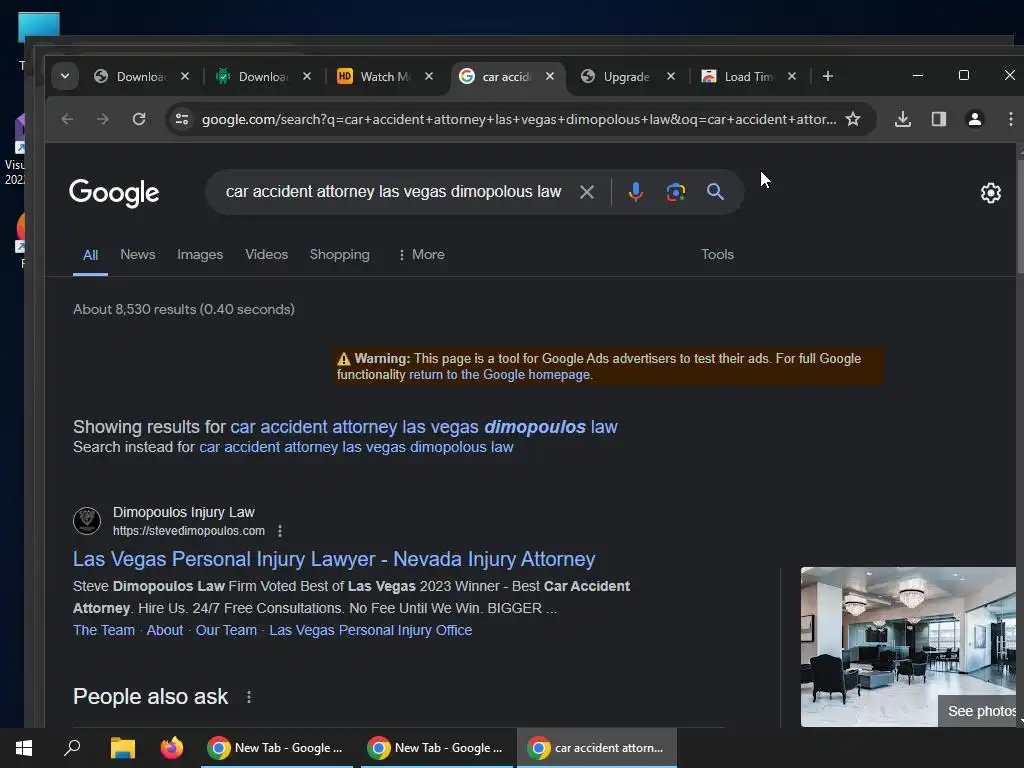Image resolution: width=1024 pixels, height=768 pixels.
Task: Submit the search with the magnifier icon
Action: click(715, 191)
